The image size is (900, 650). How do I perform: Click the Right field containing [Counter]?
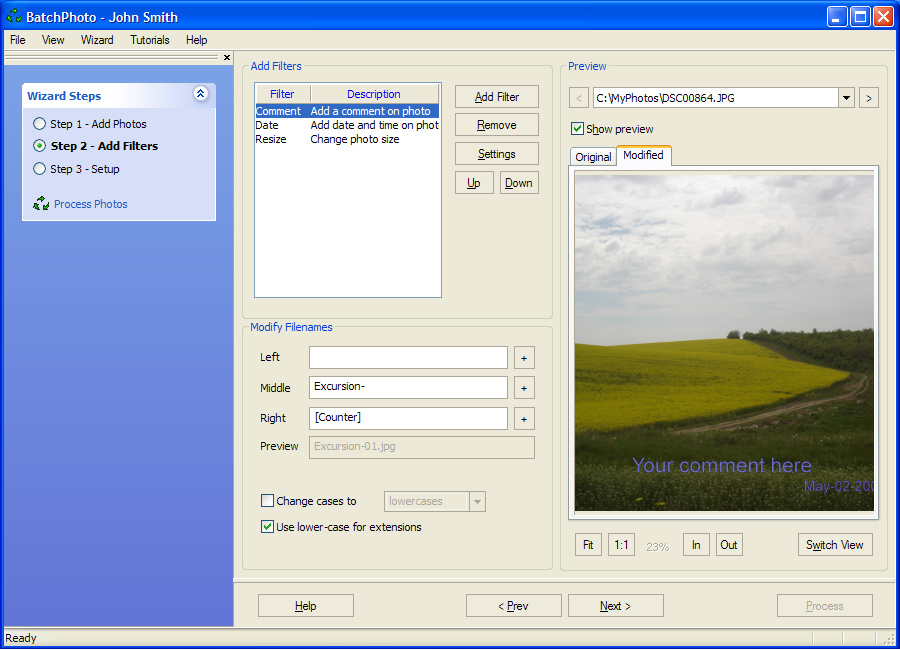pos(408,418)
